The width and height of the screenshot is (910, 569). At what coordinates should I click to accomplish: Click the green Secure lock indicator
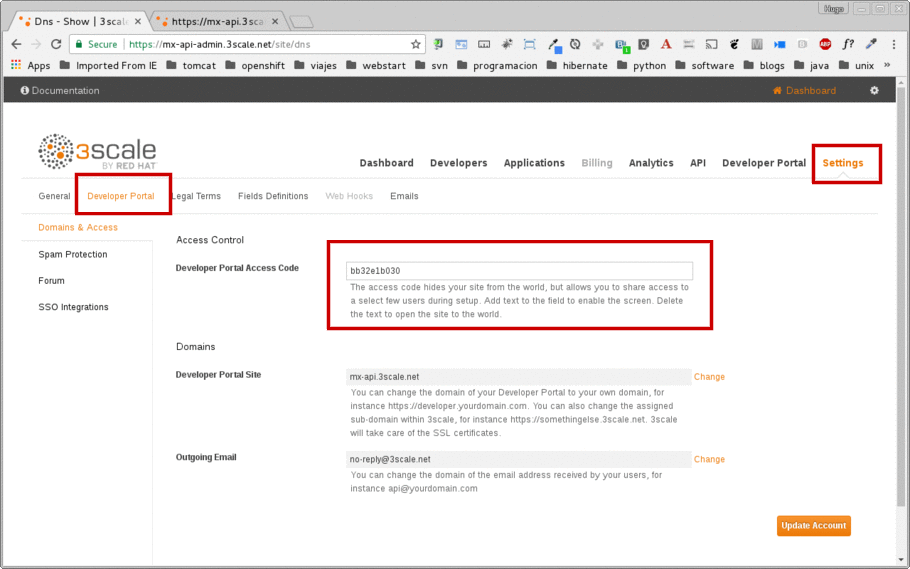coord(96,44)
